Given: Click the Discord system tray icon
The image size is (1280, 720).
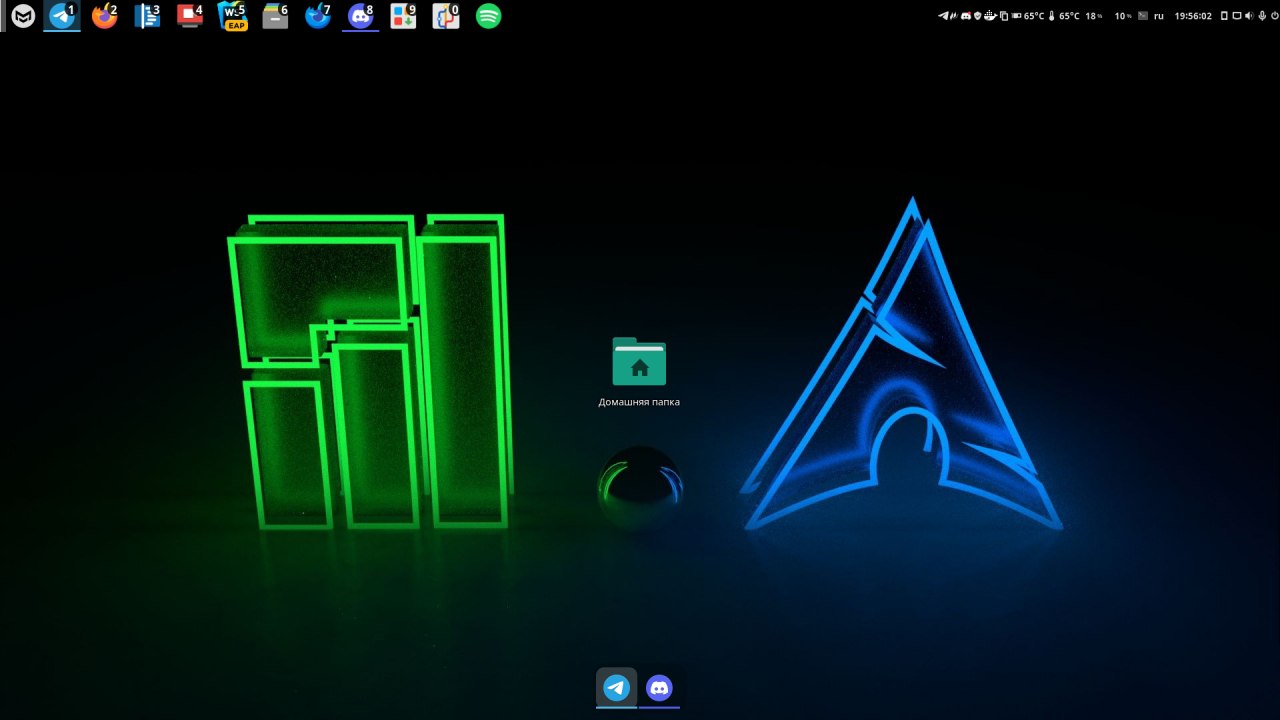Looking at the screenshot, I should coord(966,16).
